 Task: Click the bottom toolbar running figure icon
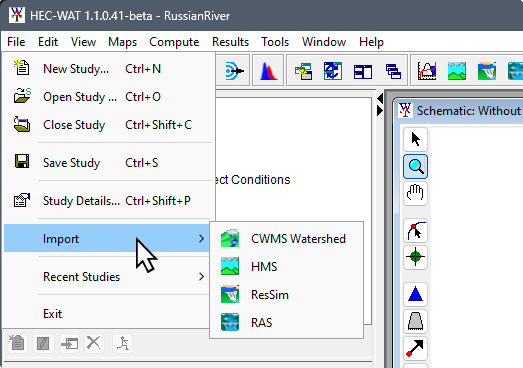tap(123, 343)
